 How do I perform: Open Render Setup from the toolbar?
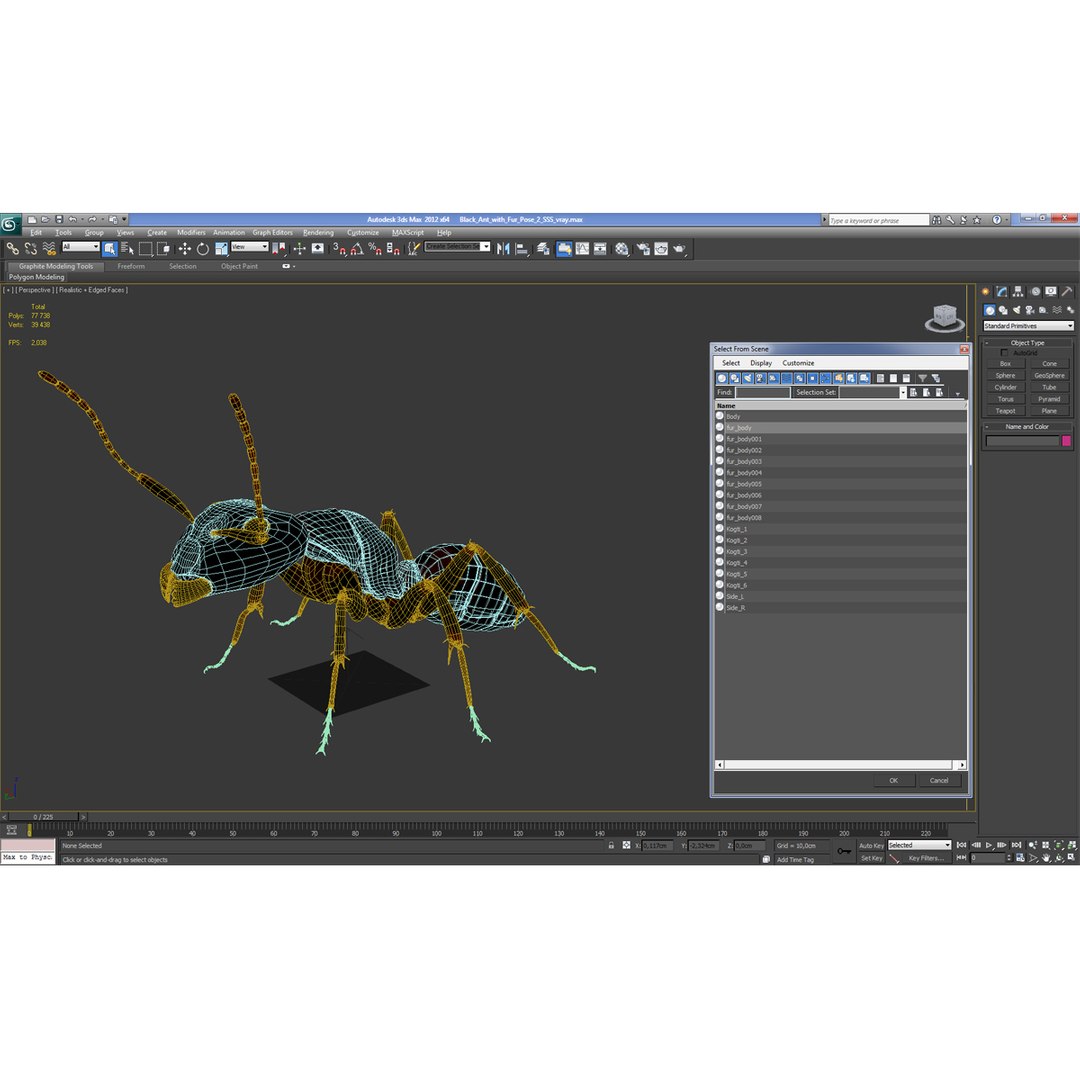pyautogui.click(x=643, y=249)
